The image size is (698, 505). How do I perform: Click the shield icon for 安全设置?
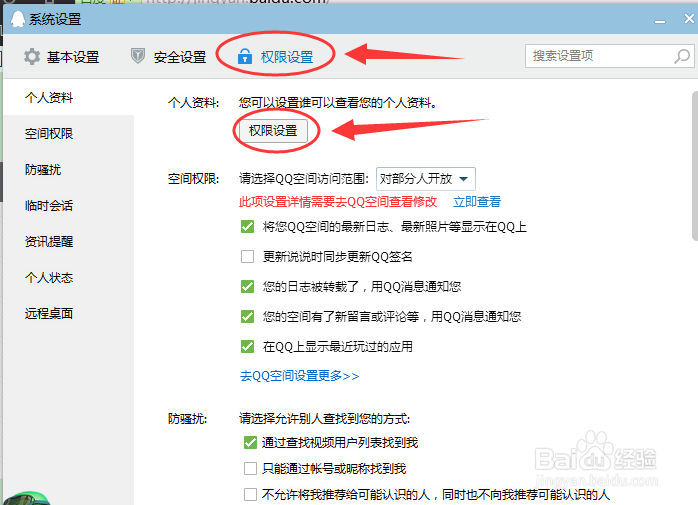tap(138, 56)
